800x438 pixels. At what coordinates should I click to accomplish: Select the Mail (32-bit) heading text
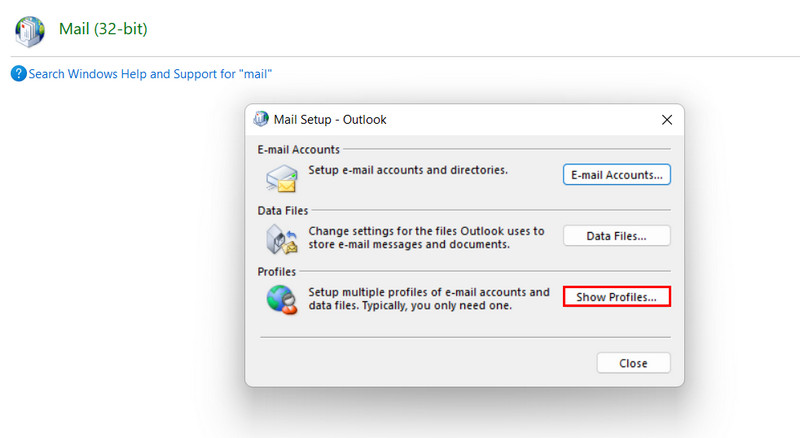pos(103,29)
